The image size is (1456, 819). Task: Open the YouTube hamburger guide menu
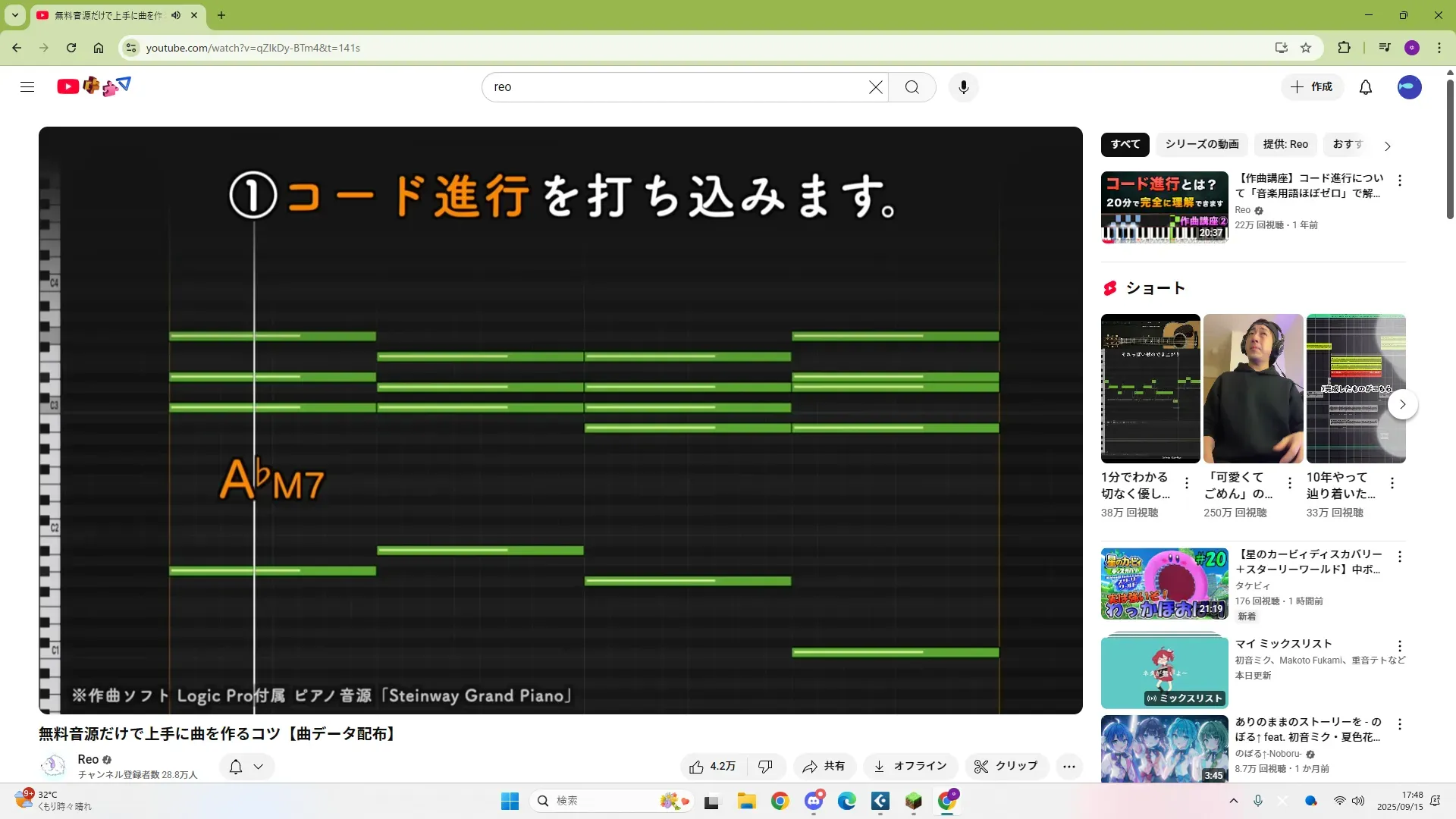coord(27,87)
